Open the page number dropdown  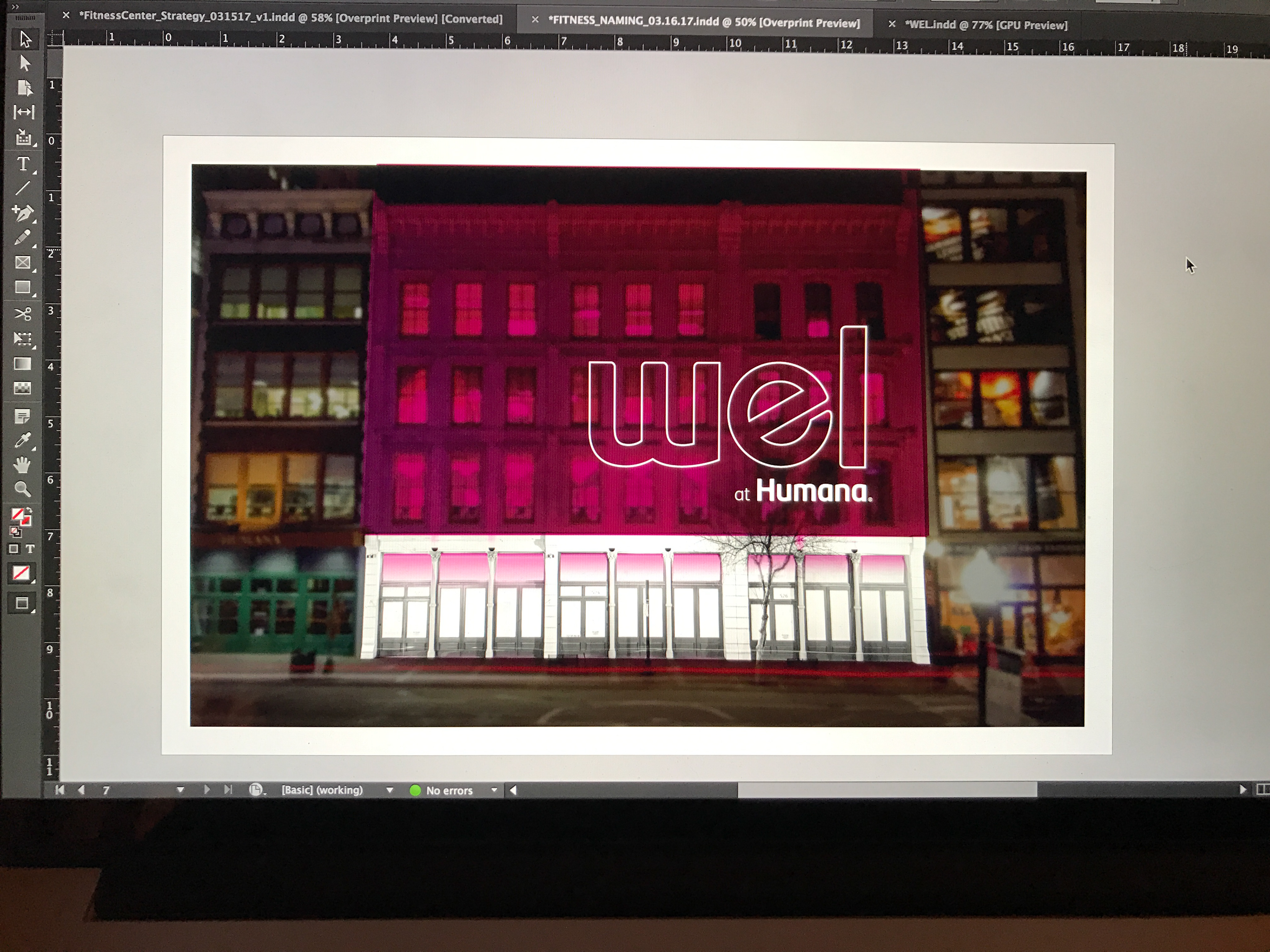[x=180, y=790]
